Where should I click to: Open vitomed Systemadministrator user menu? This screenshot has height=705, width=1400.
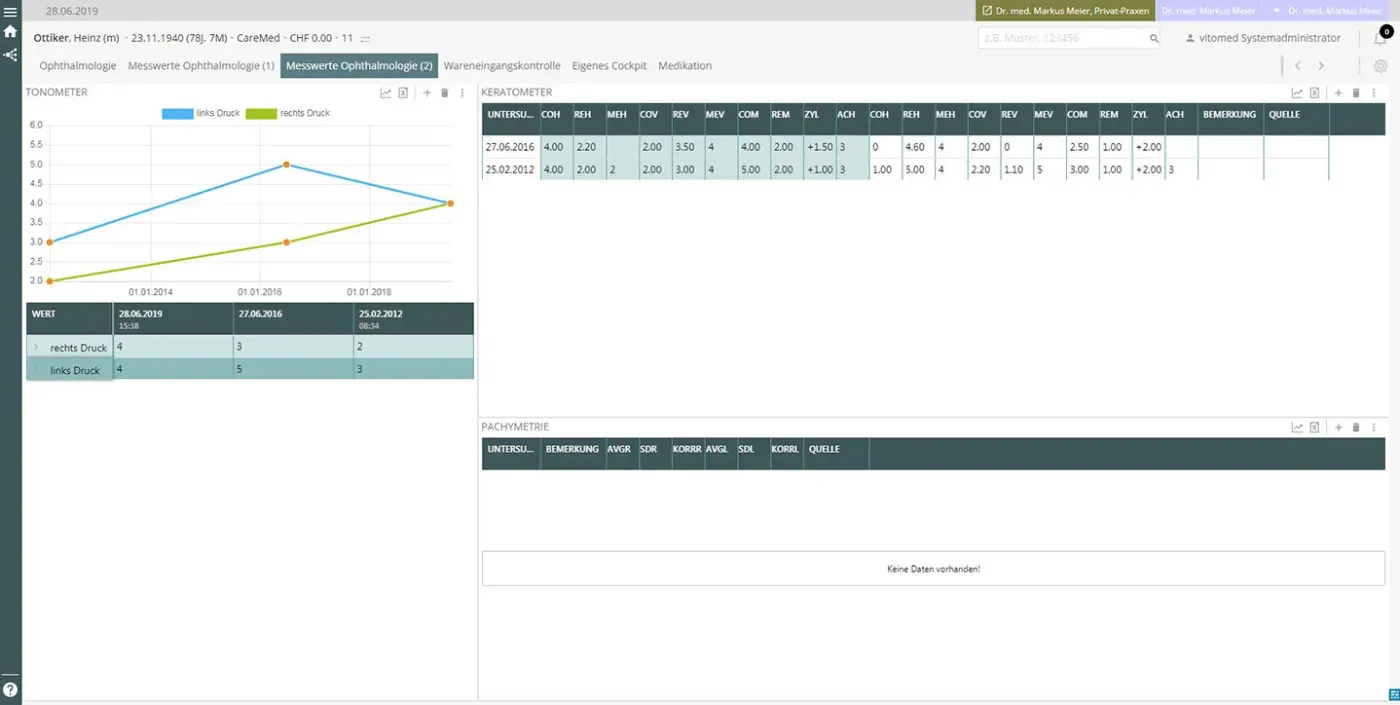(x=1263, y=38)
